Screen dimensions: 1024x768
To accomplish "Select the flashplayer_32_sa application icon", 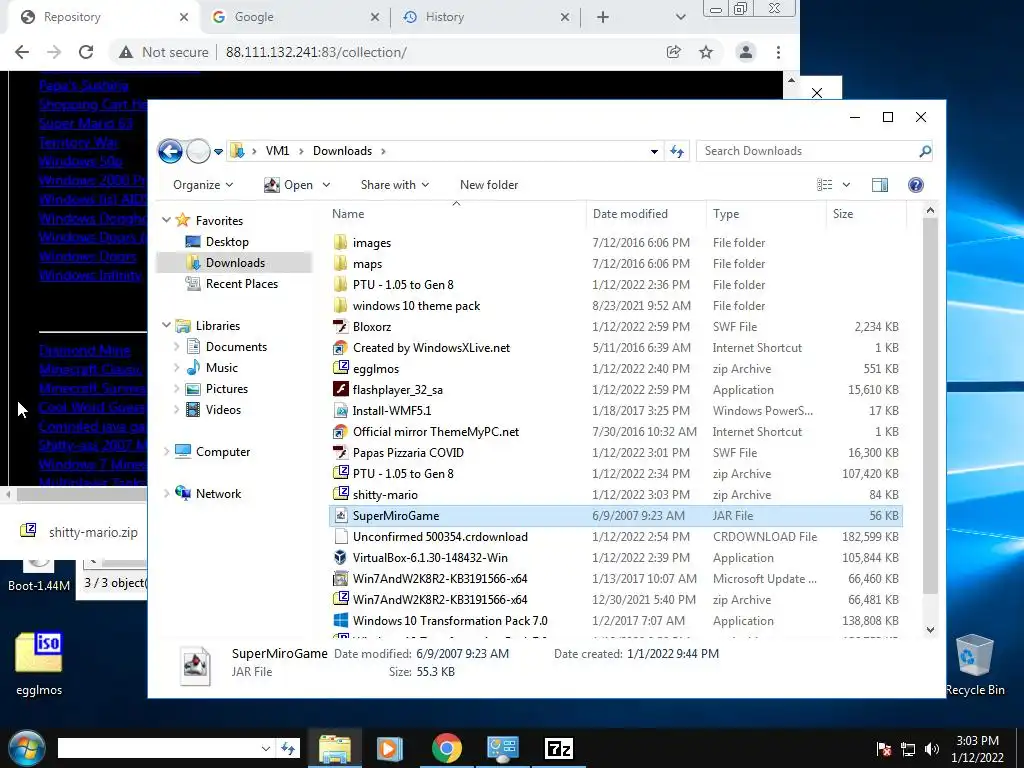I will [x=340, y=389].
